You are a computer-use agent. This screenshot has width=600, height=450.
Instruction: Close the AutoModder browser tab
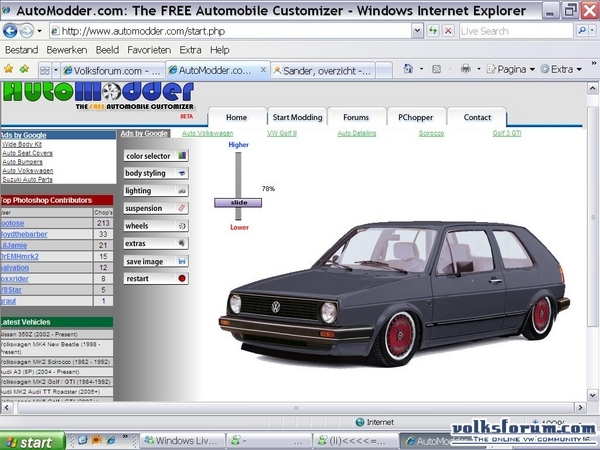263,70
